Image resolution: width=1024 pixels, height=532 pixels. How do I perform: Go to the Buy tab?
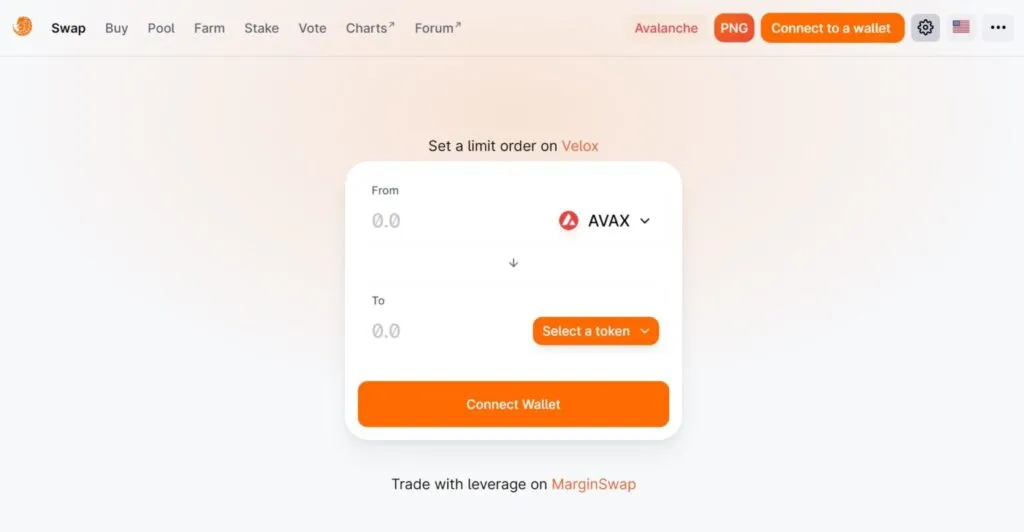point(116,28)
